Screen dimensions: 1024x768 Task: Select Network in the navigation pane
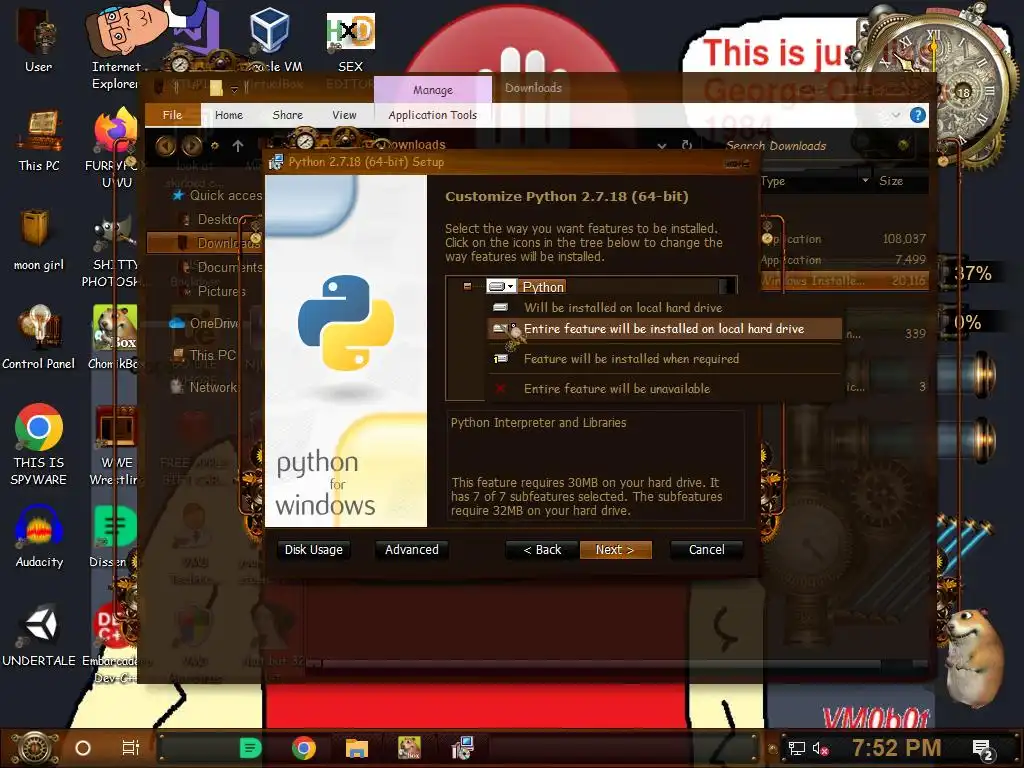click(x=204, y=387)
